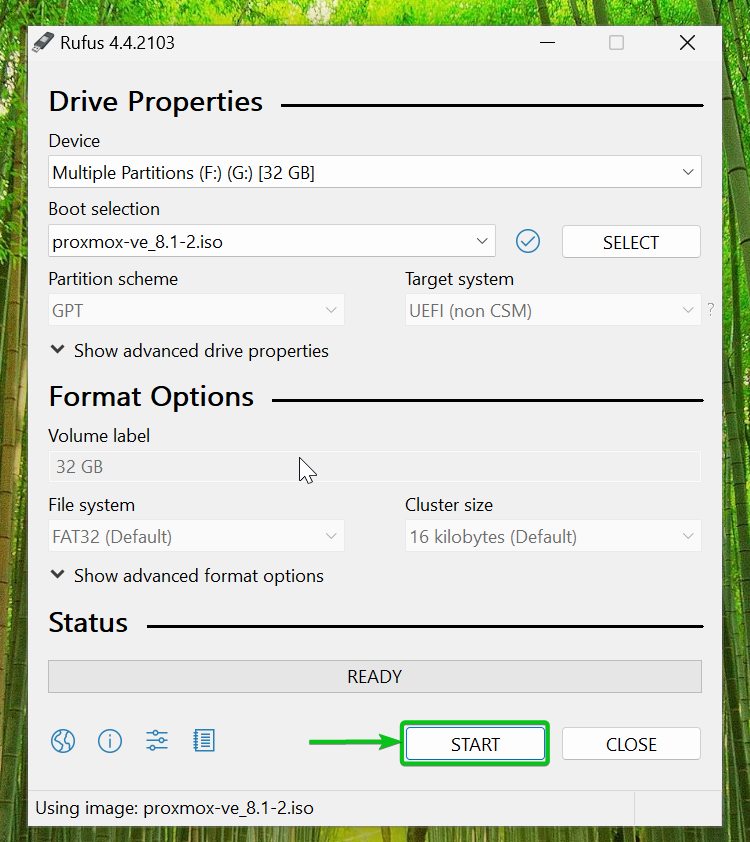Viewport: 750px width, 842px height.
Task: Click the CLOSE button
Action: (631, 744)
